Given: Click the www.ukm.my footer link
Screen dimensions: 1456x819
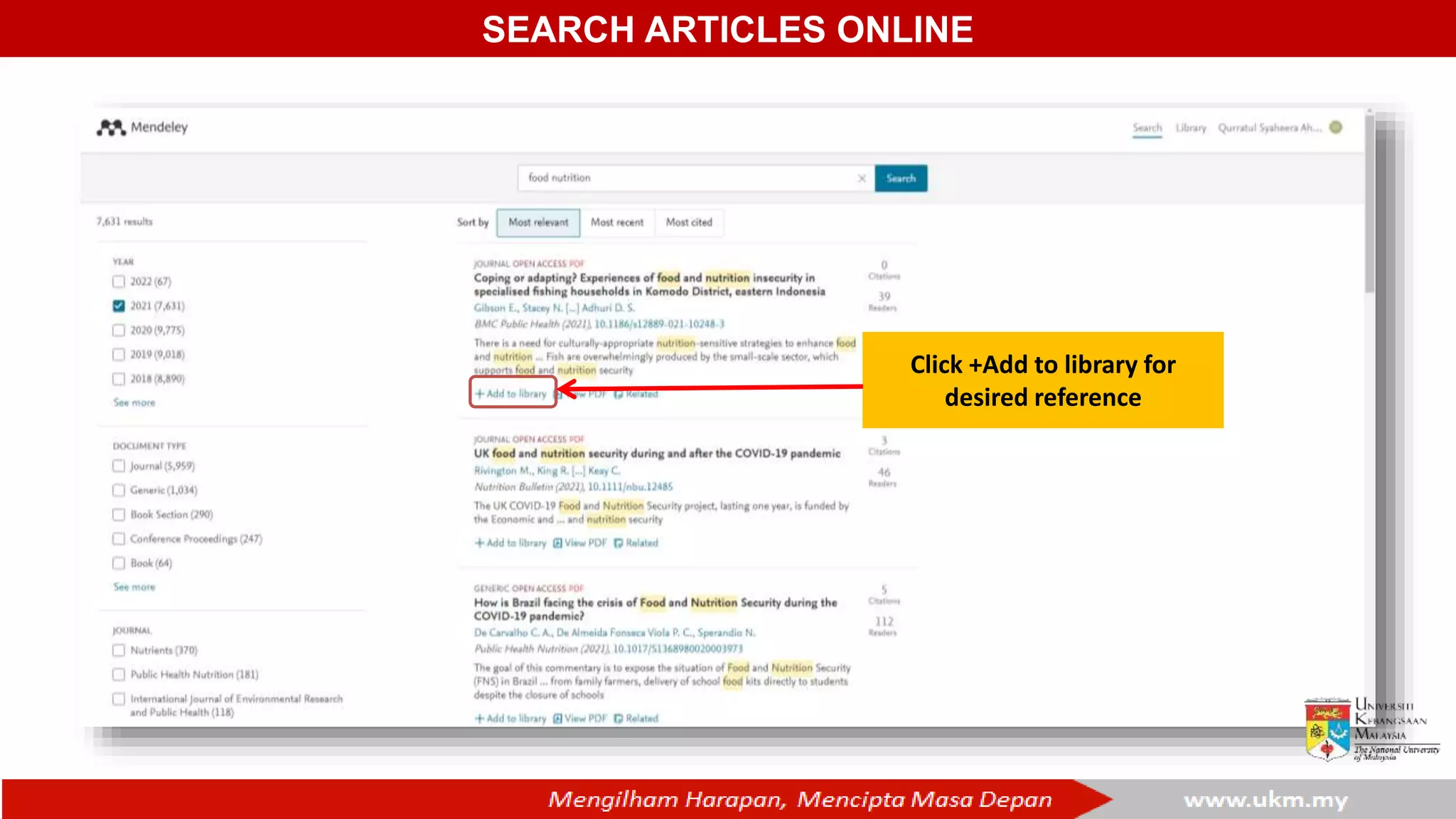Looking at the screenshot, I should (1265, 801).
